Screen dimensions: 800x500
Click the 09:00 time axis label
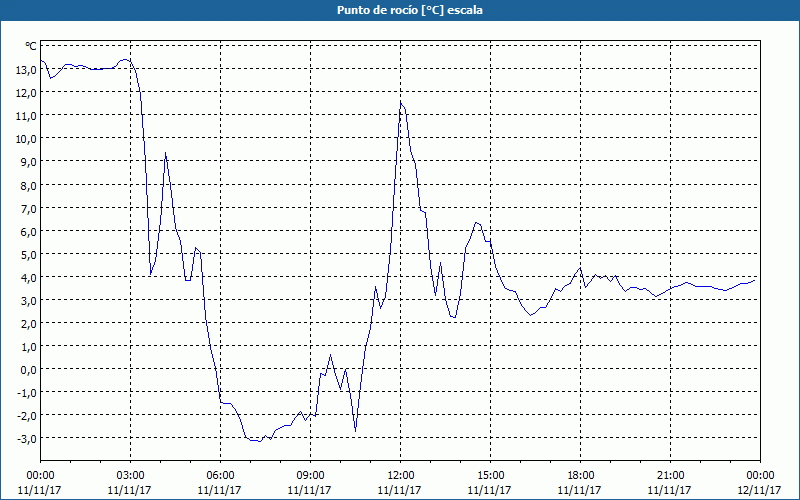click(310, 476)
